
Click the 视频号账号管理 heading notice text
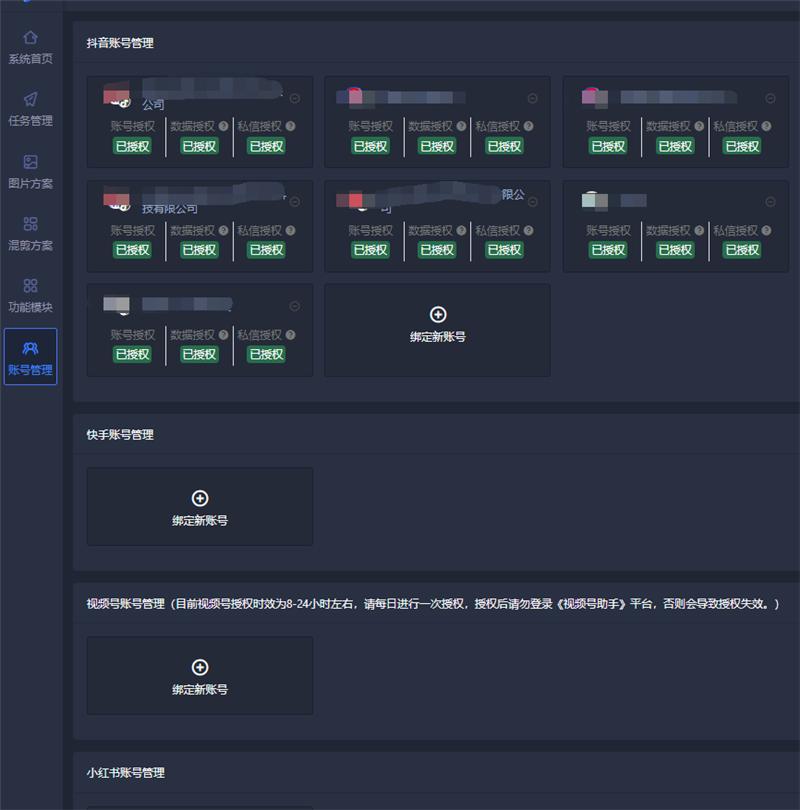pos(433,603)
